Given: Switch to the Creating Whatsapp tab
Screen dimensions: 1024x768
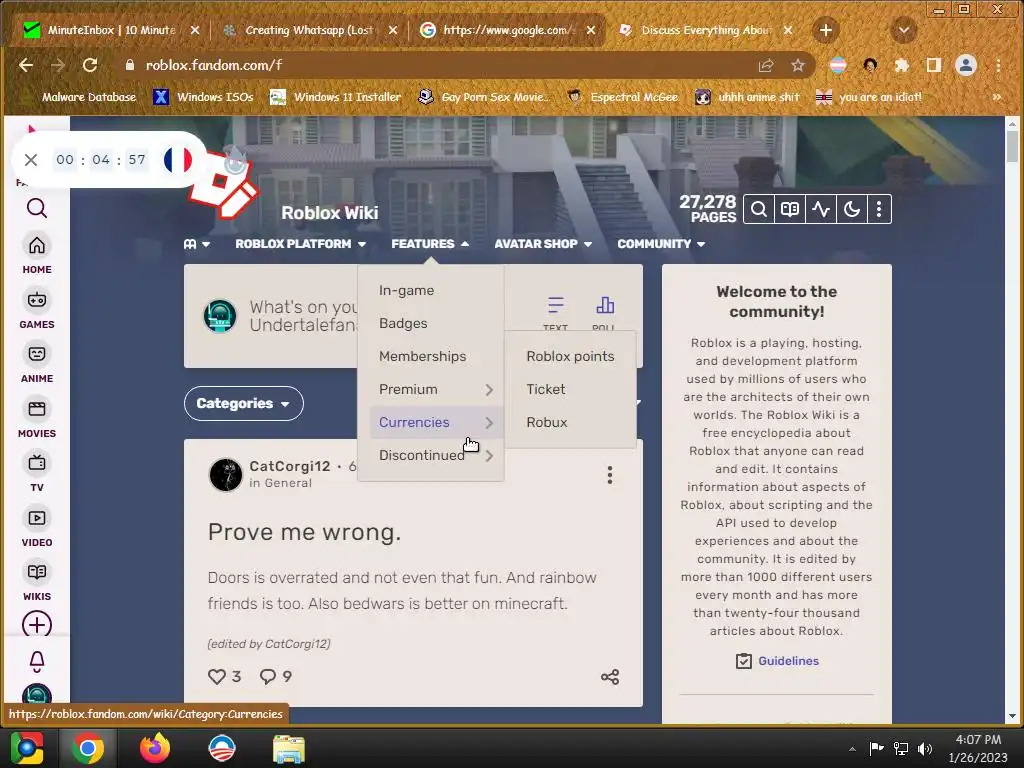Looking at the screenshot, I should point(308,30).
